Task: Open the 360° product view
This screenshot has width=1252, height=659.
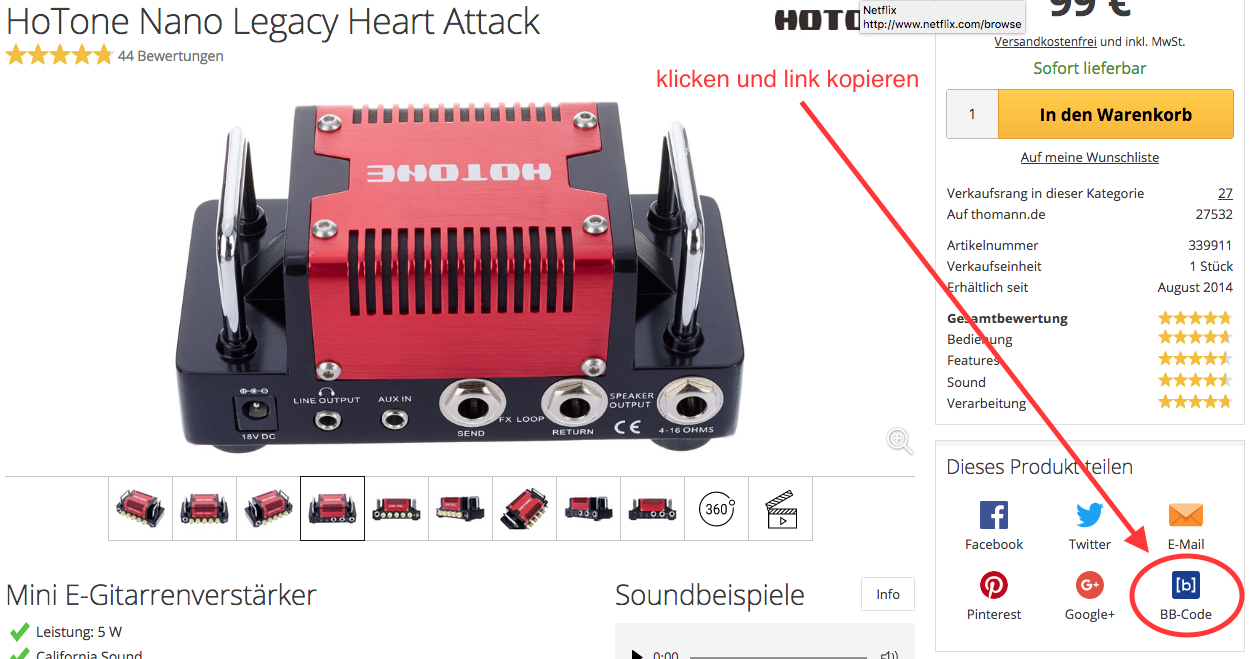Action: tap(716, 508)
